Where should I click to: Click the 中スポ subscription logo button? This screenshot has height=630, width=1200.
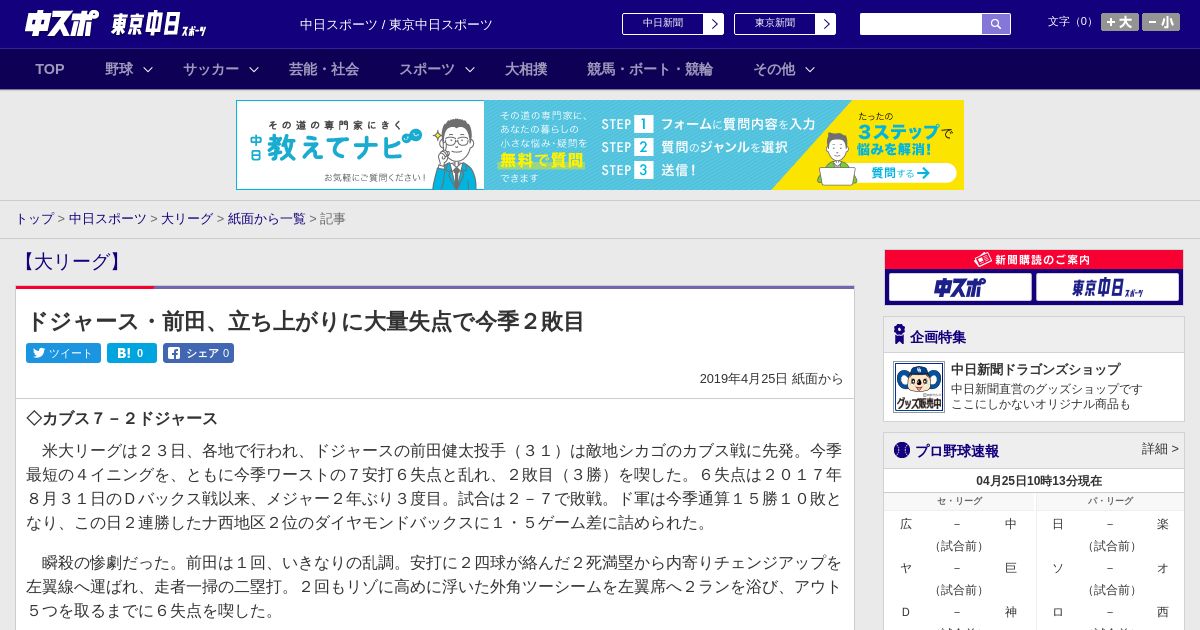[x=960, y=287]
